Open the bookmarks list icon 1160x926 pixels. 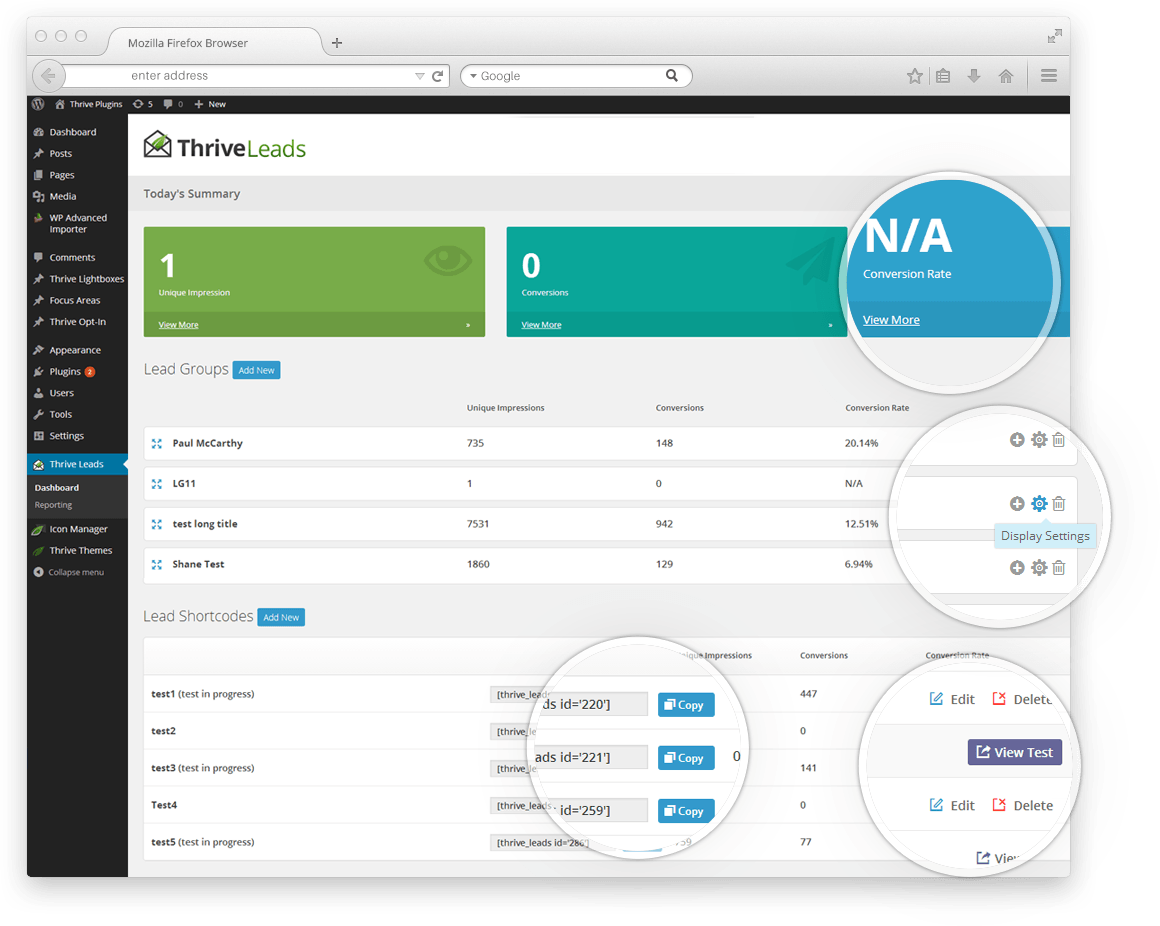pos(943,75)
